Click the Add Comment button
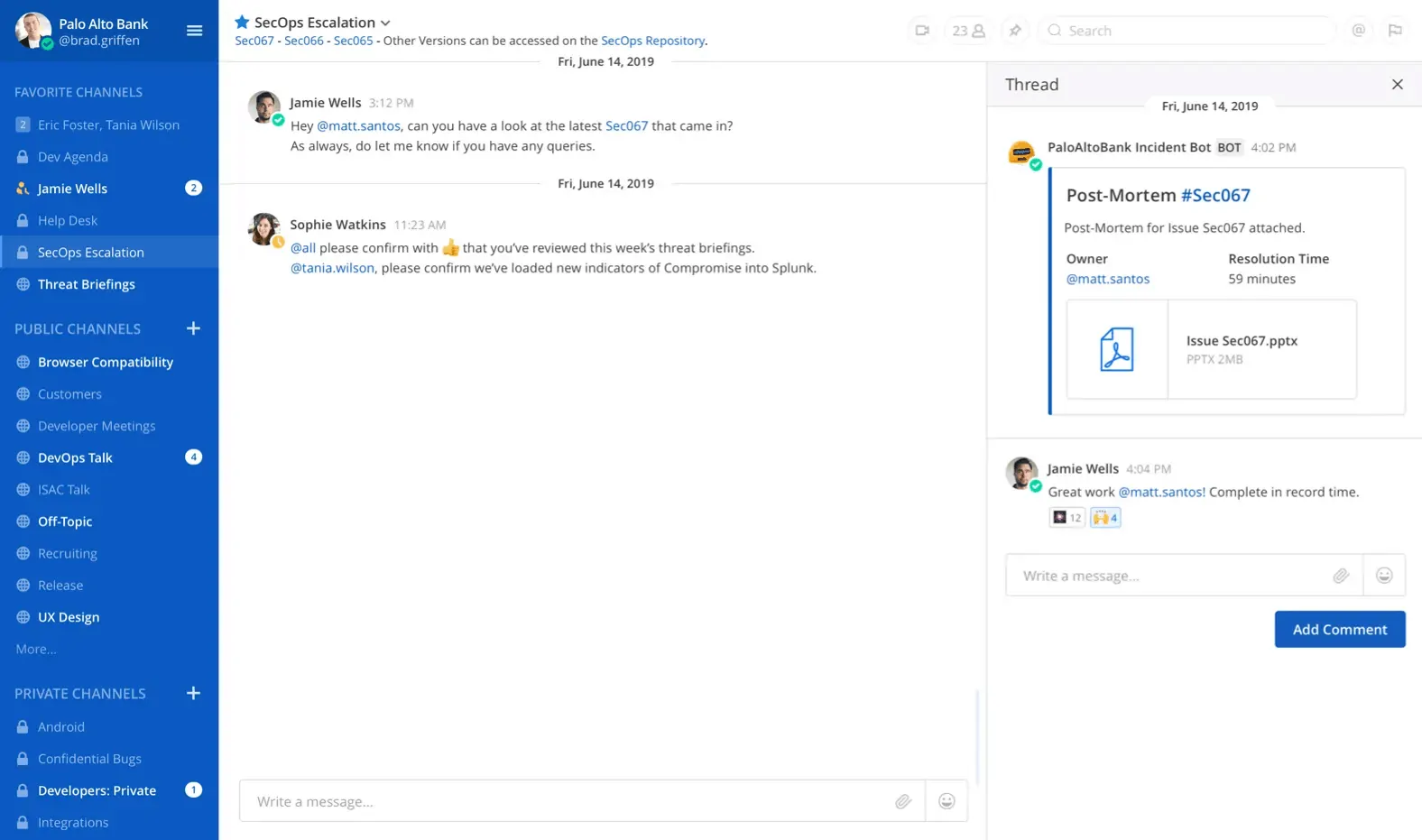 (x=1339, y=629)
